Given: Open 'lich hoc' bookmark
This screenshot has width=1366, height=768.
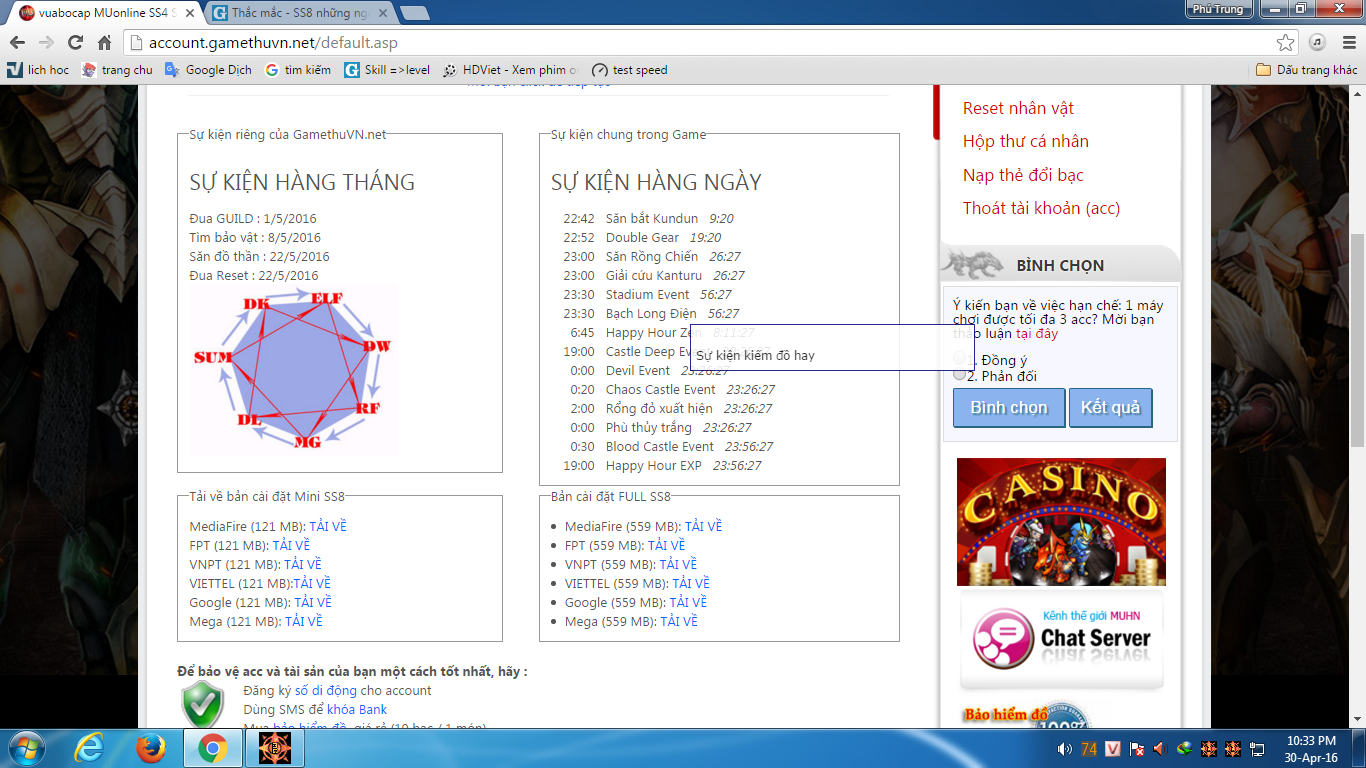Looking at the screenshot, I should pyautogui.click(x=38, y=70).
